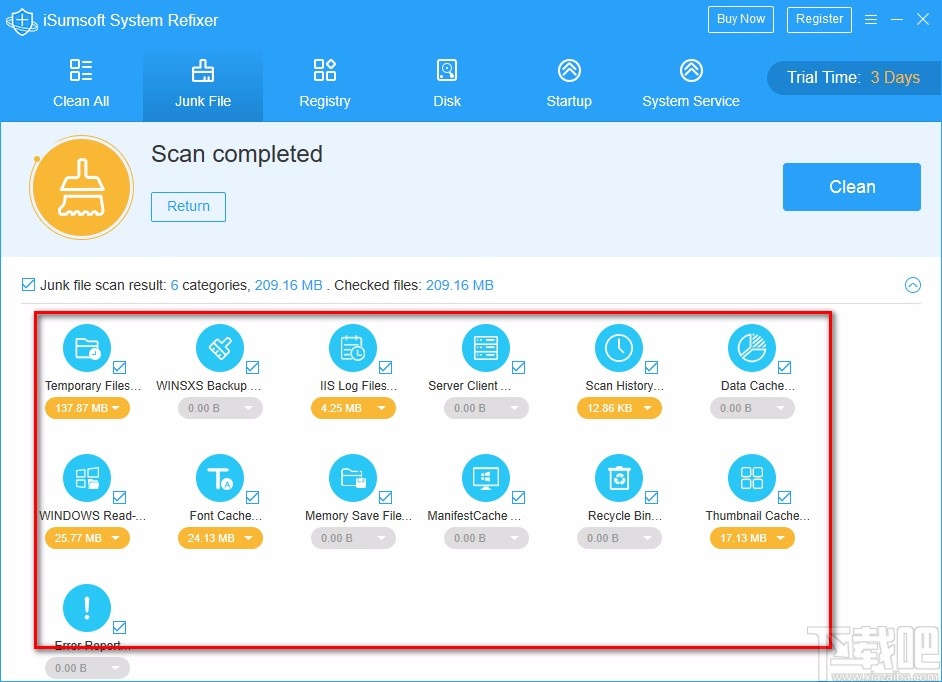This screenshot has width=942, height=682.
Task: Uncheck the Temporary Files checkbox
Action: coord(120,367)
